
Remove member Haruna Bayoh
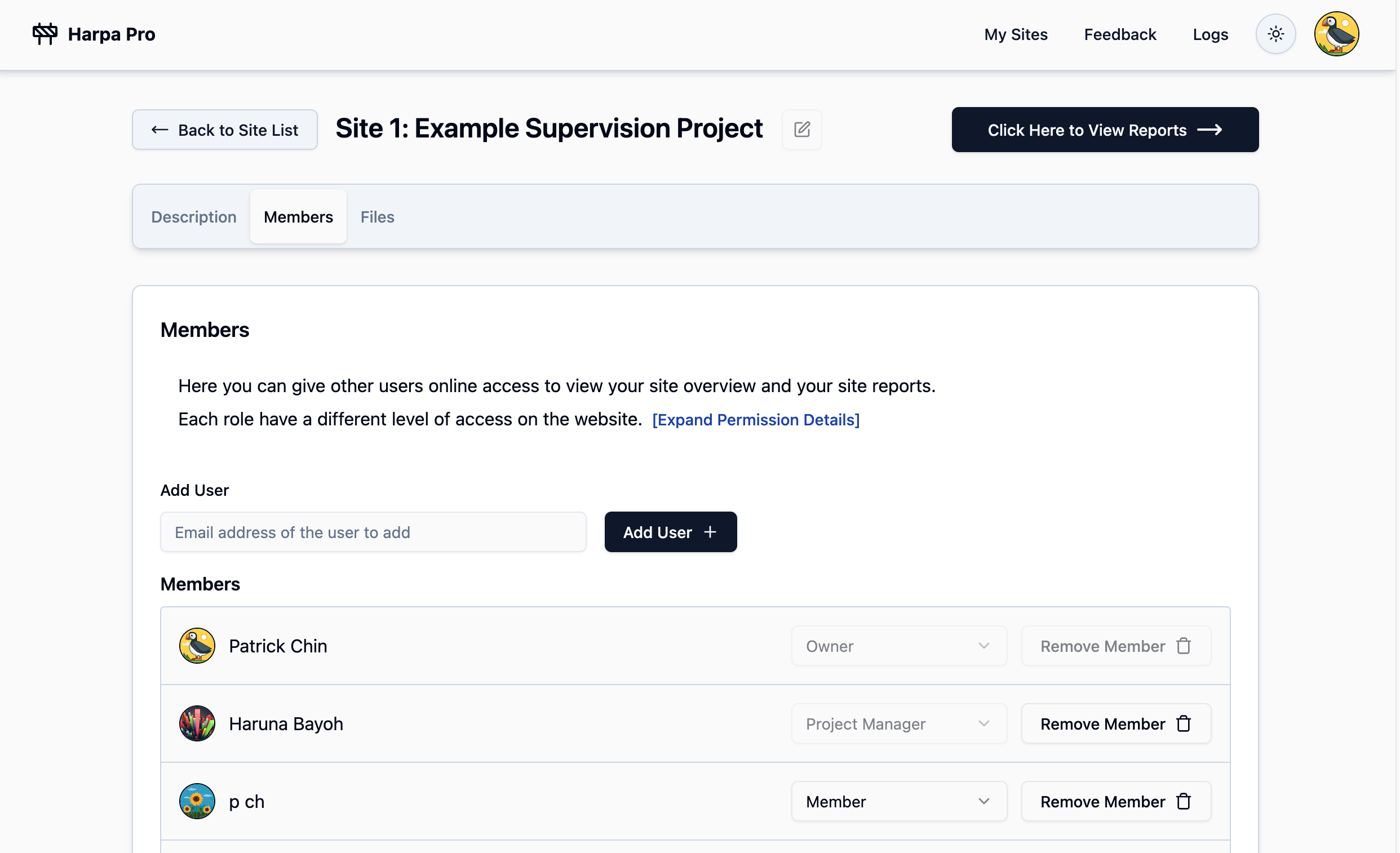pyautogui.click(x=1116, y=723)
